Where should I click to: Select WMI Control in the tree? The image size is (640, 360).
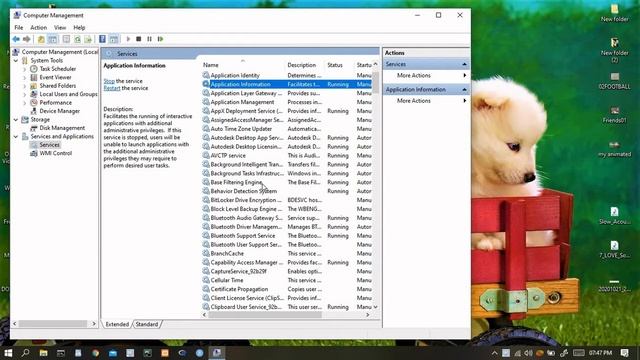coord(56,153)
